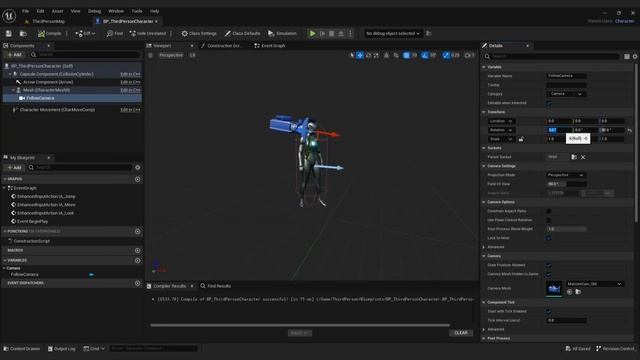Add a new variable with Variables plus icon
Image resolution: width=640 pixels, height=360 pixels.
pyautogui.click(x=138, y=260)
